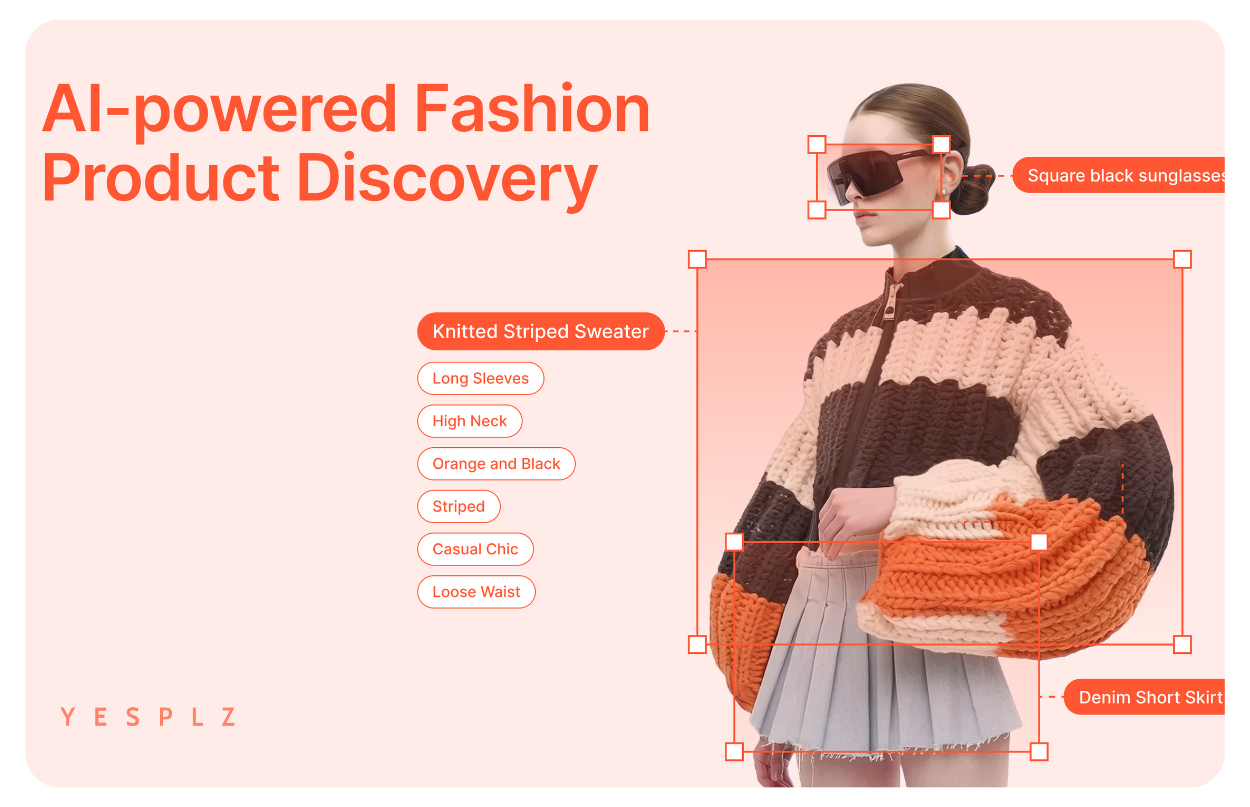Select the High Neck tag
This screenshot has width=1250, height=807.
tap(470, 421)
